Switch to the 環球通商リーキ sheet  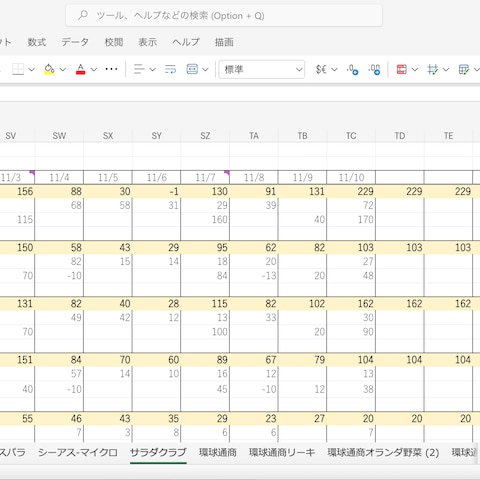click(x=282, y=452)
